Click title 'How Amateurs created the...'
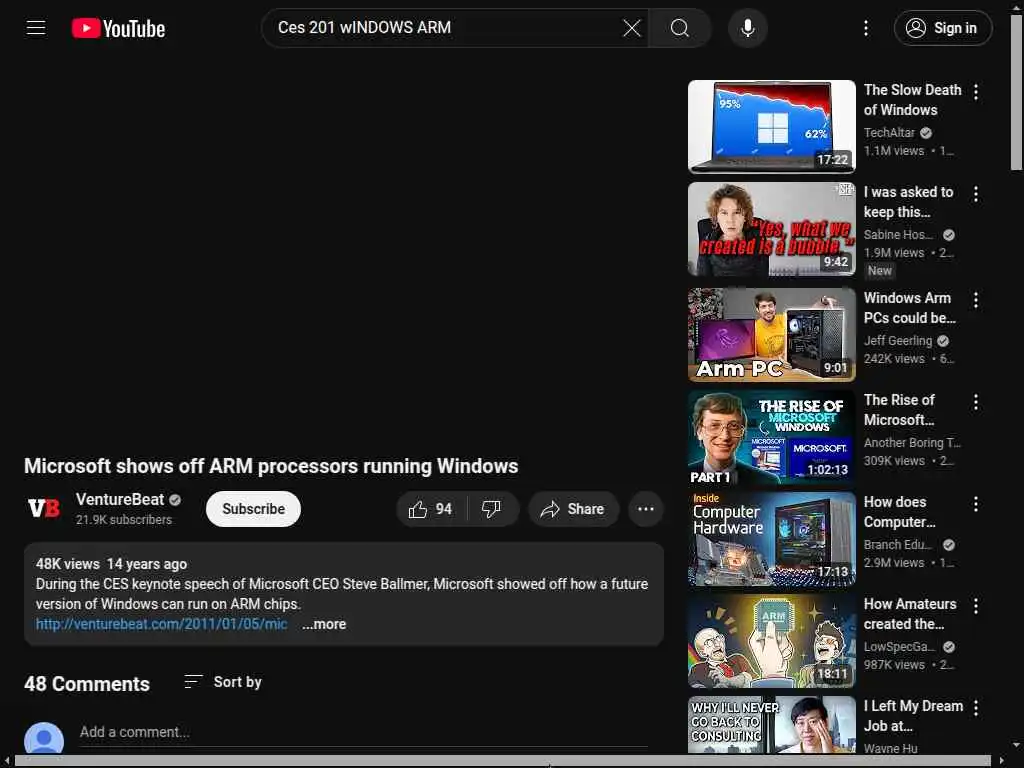 click(x=910, y=614)
